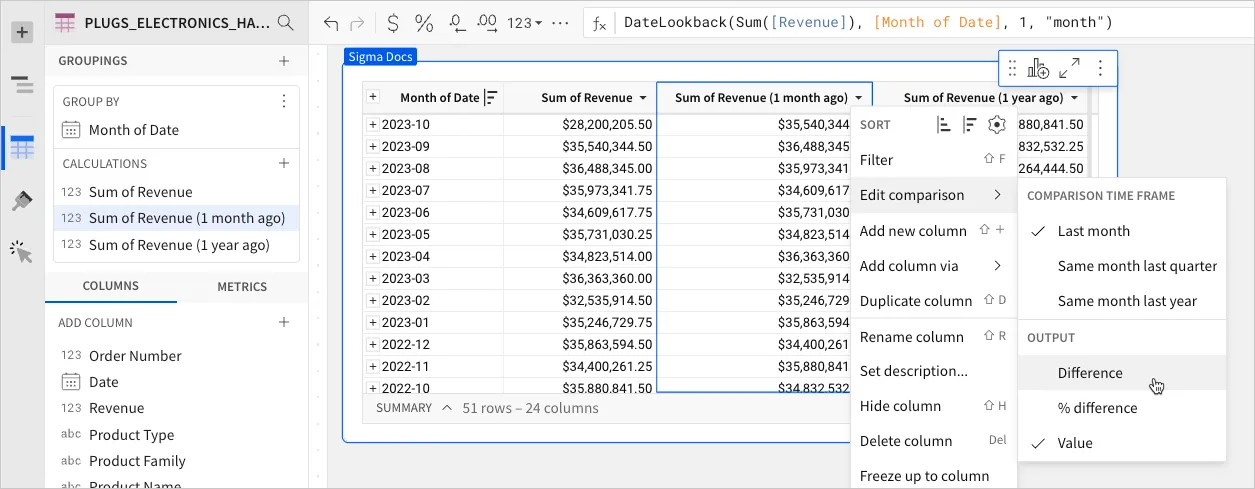Open the Group By three-dot menu

[284, 101]
